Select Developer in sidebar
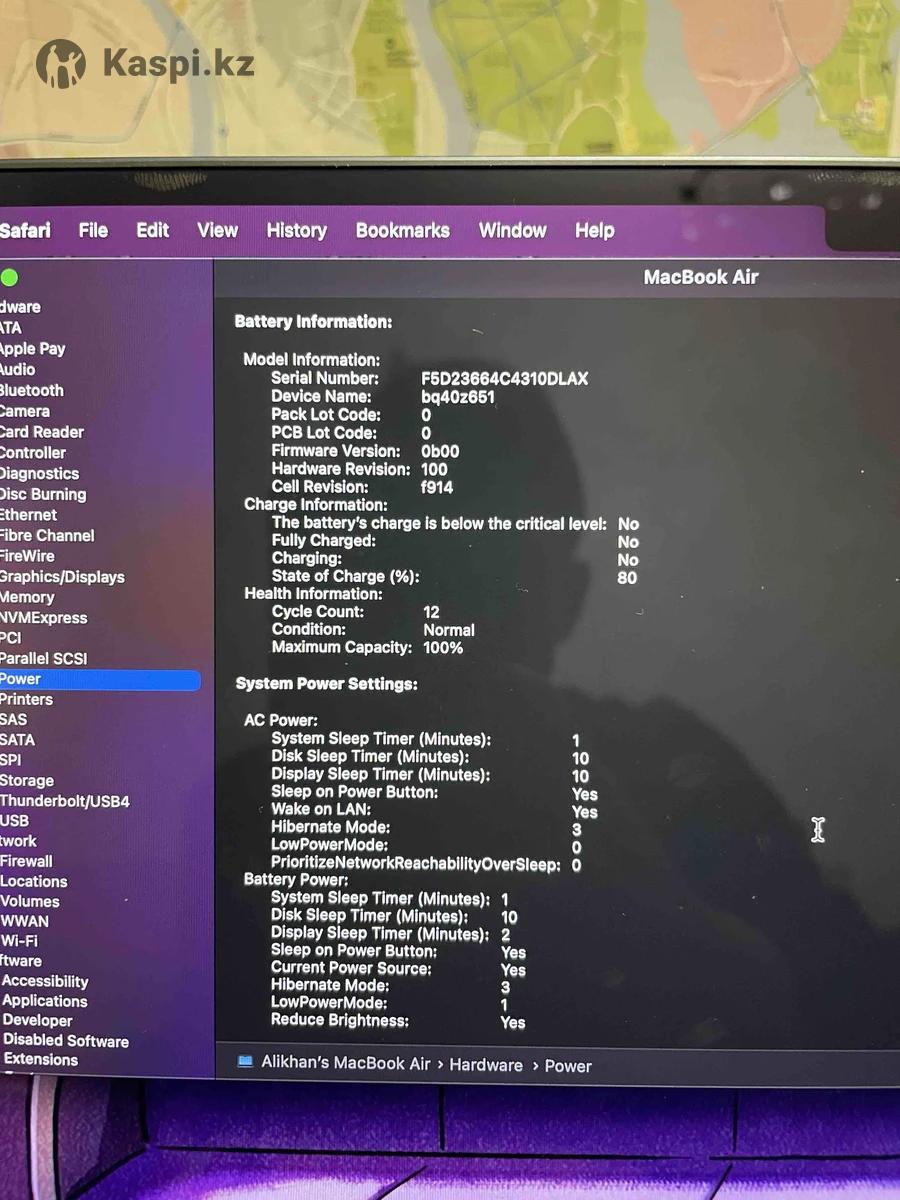Image resolution: width=900 pixels, height=1200 pixels. click(38, 1021)
